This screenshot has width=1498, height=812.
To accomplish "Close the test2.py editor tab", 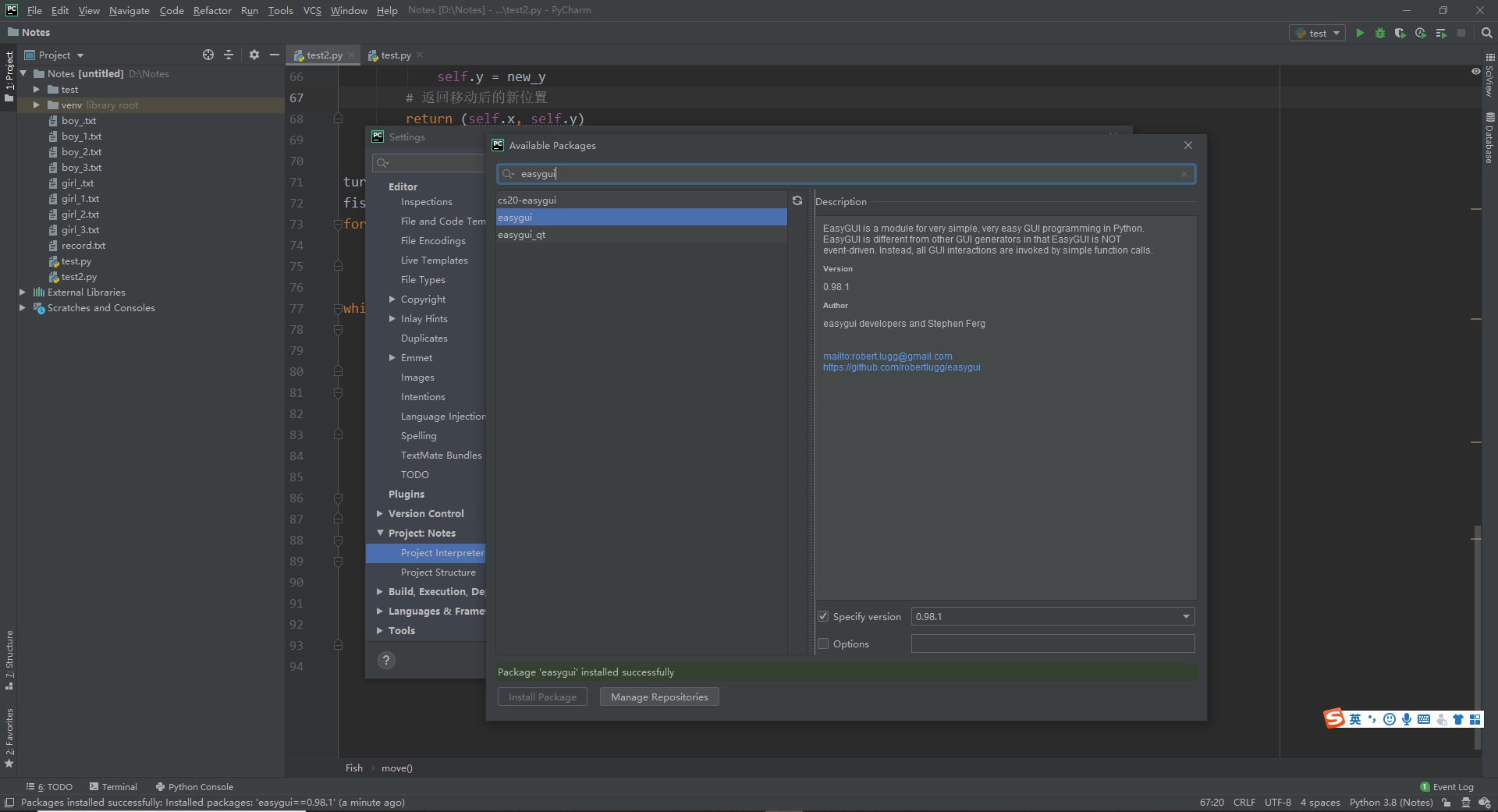I will click(x=351, y=55).
